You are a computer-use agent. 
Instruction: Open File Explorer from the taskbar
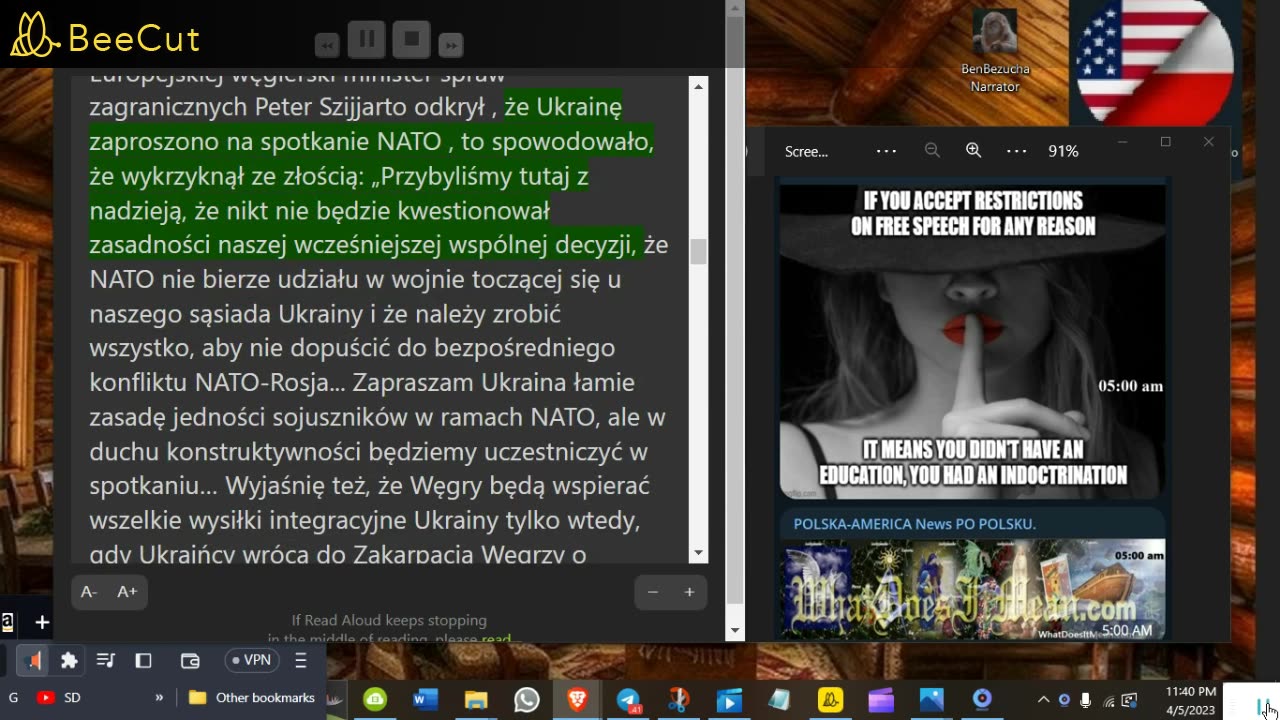(476, 700)
